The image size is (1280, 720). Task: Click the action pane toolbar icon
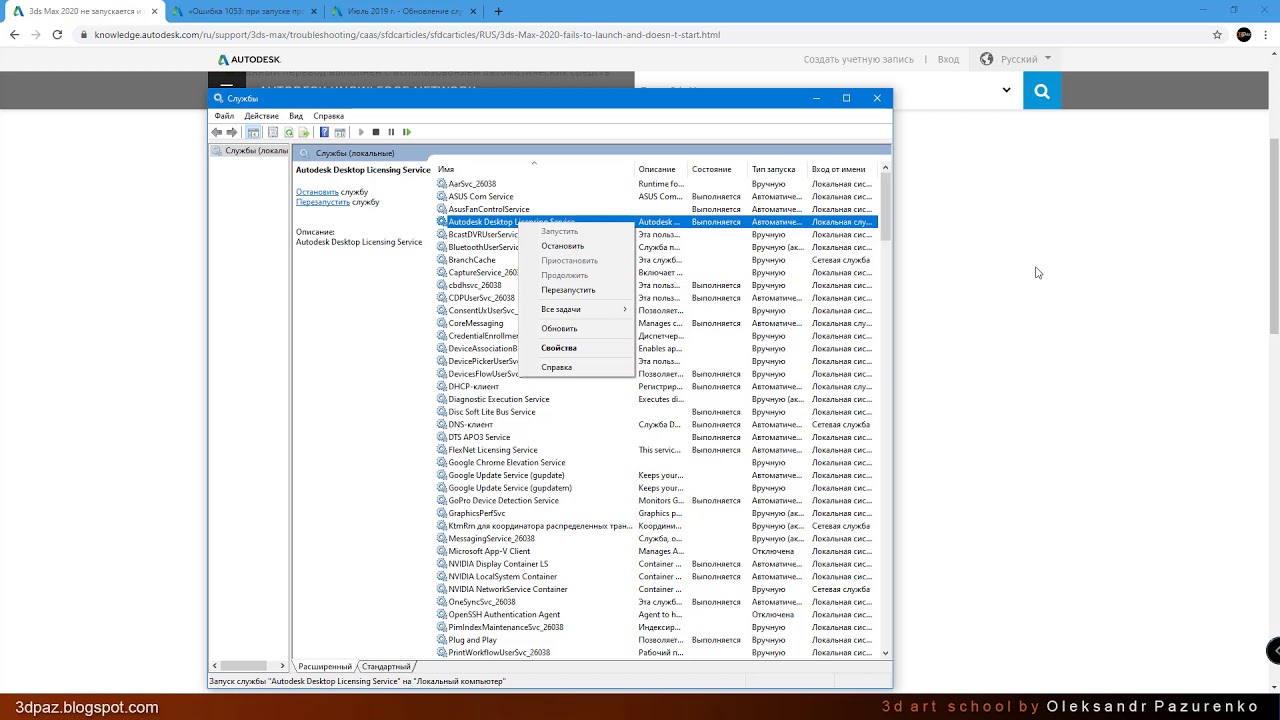340,132
